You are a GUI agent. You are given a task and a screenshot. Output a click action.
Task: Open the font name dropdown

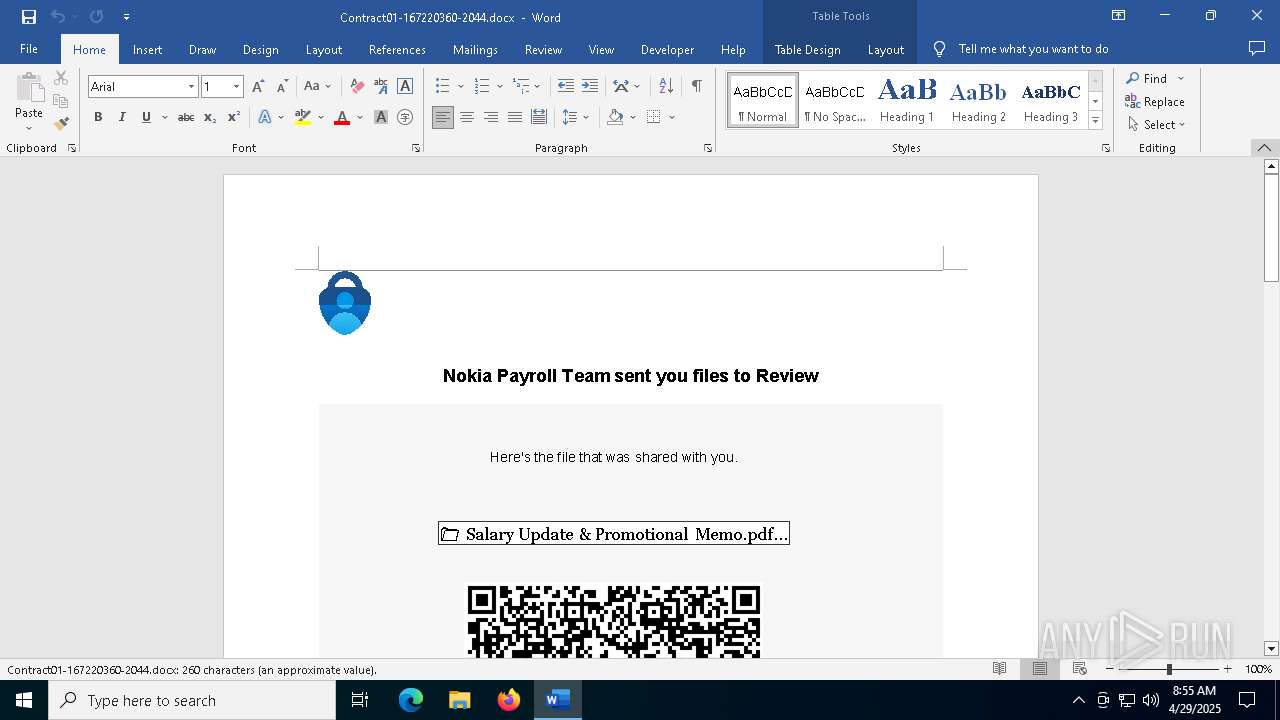tap(191, 87)
